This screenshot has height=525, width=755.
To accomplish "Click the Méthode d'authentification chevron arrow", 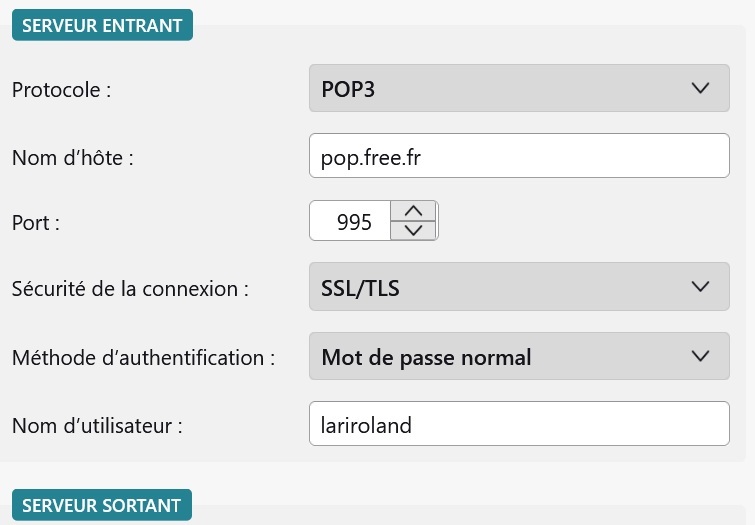I will pos(700,355).
